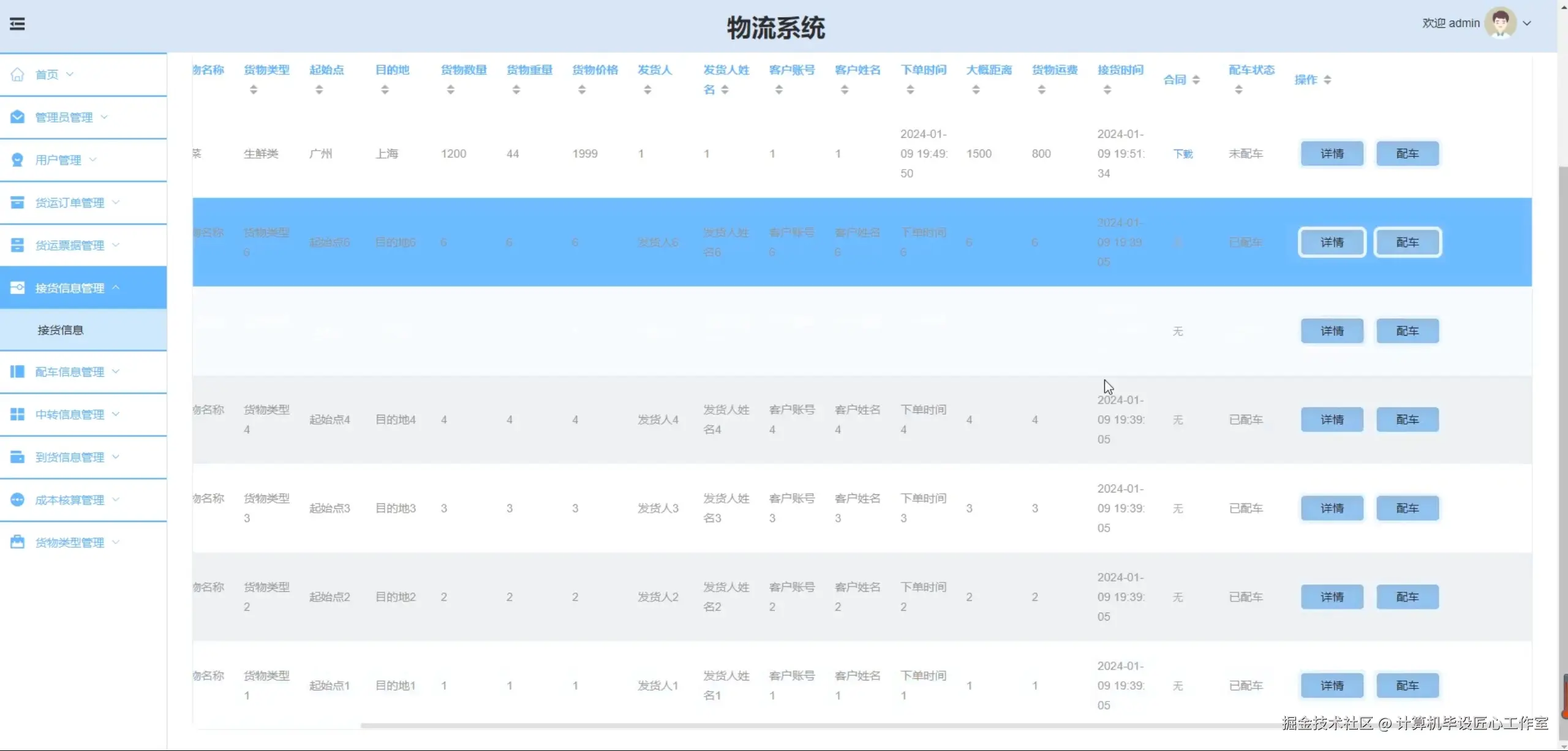Screen dimensions: 1568x751
Task: Click the user icon beside 用户管理
Action: click(17, 160)
